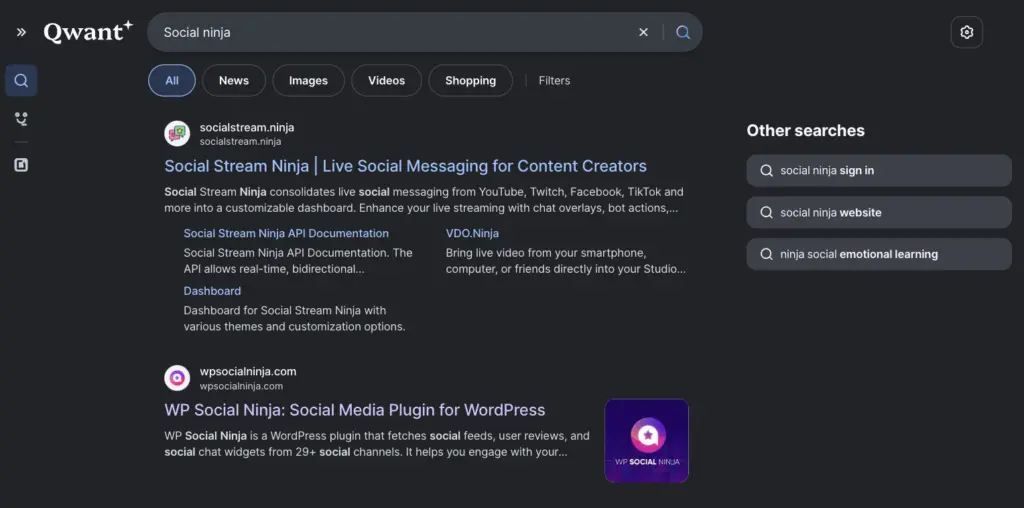Open the WP Social Ninja thumbnail image
1024x508 pixels.
pyautogui.click(x=647, y=441)
